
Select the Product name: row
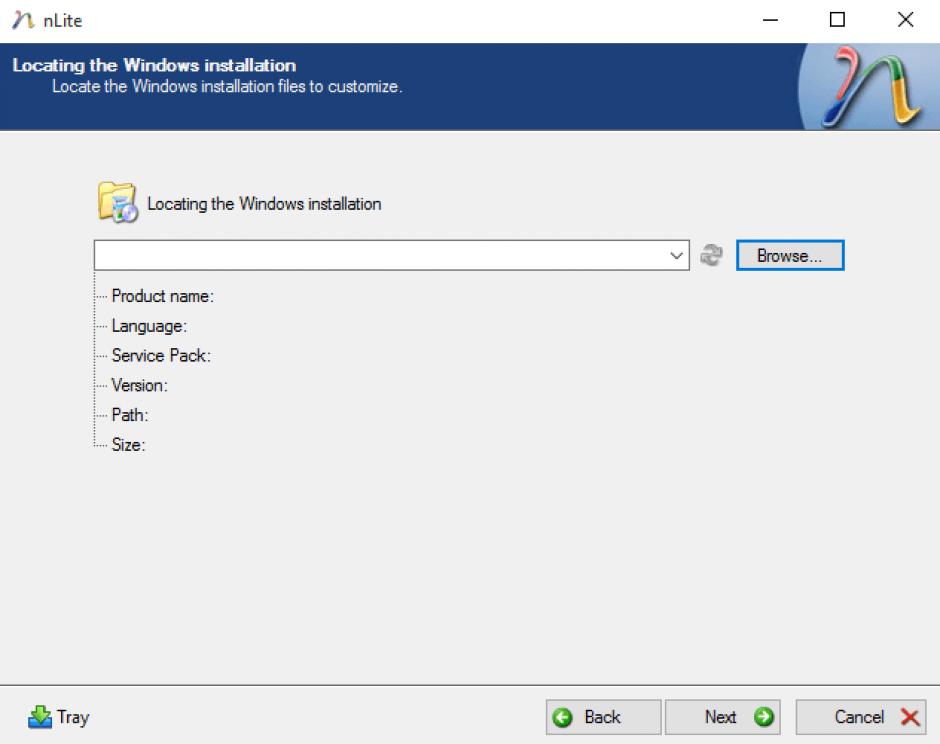tap(162, 296)
